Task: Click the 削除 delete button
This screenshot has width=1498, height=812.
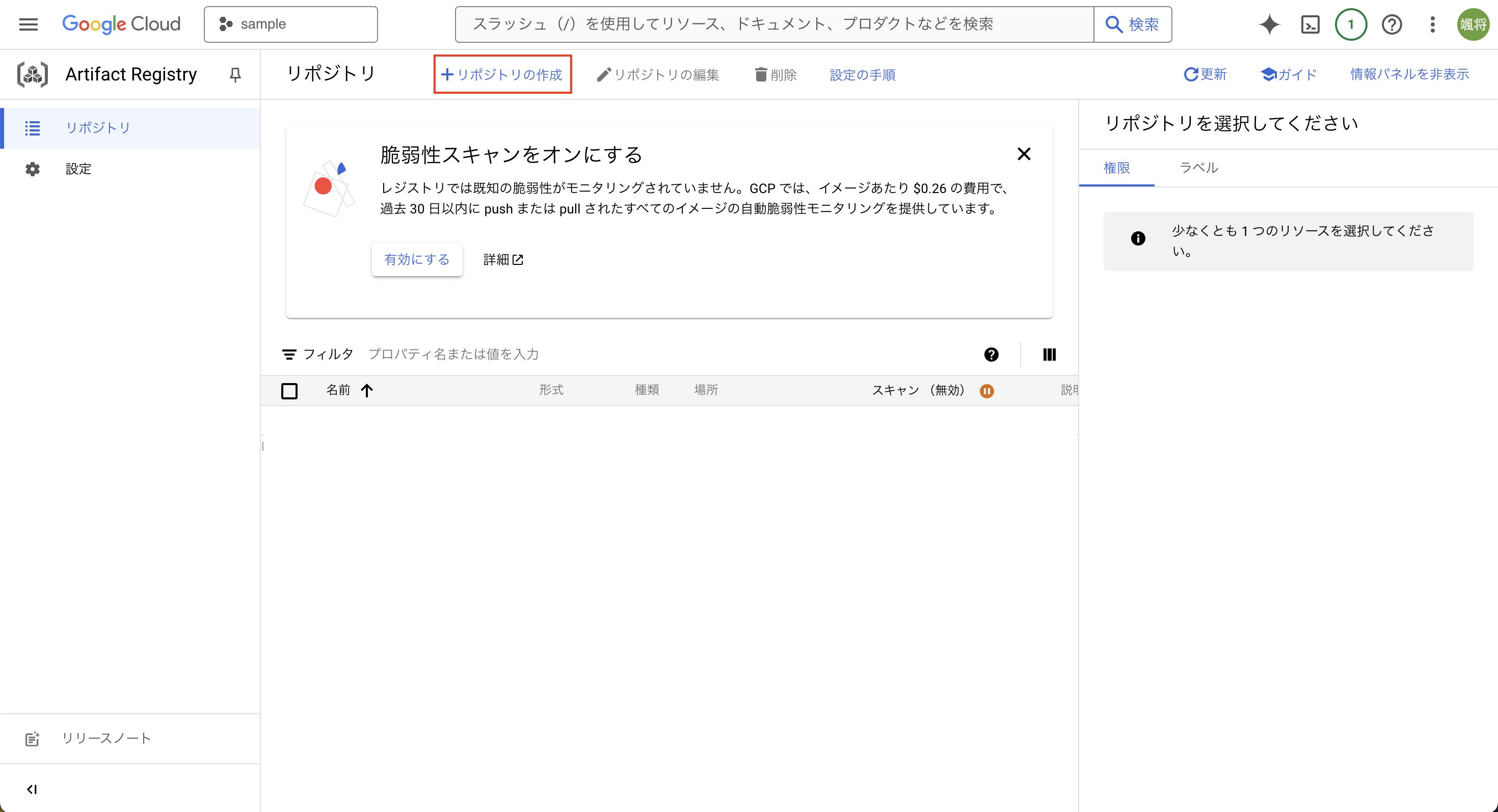Action: [775, 74]
